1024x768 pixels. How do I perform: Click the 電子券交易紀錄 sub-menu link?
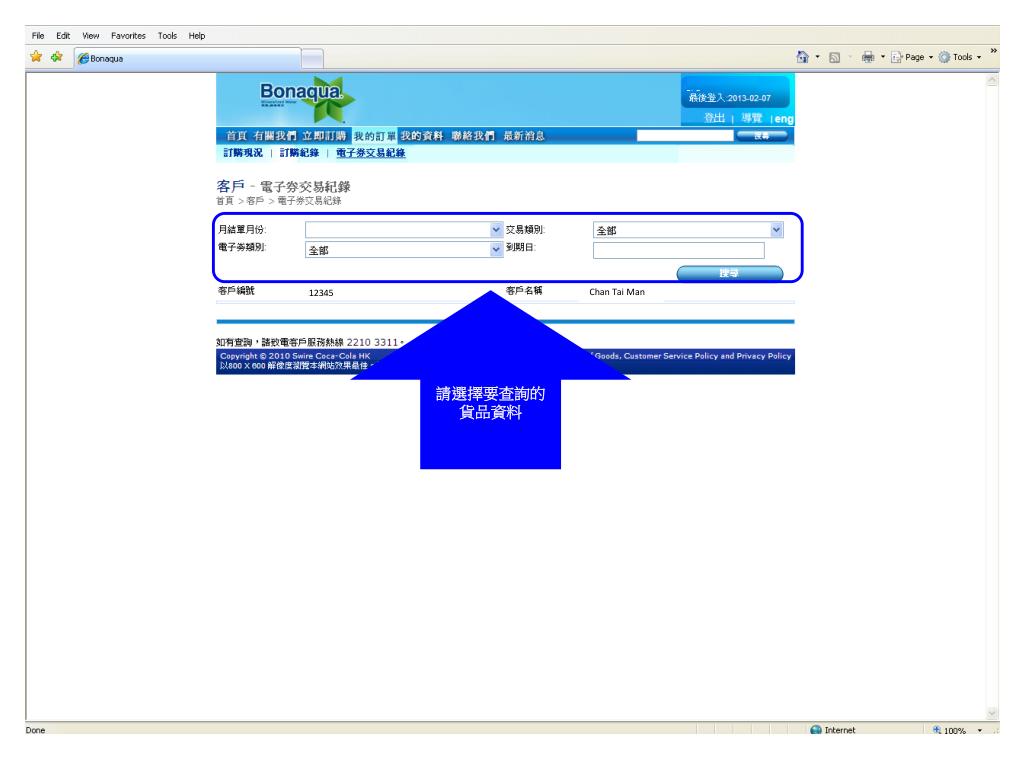pos(370,153)
